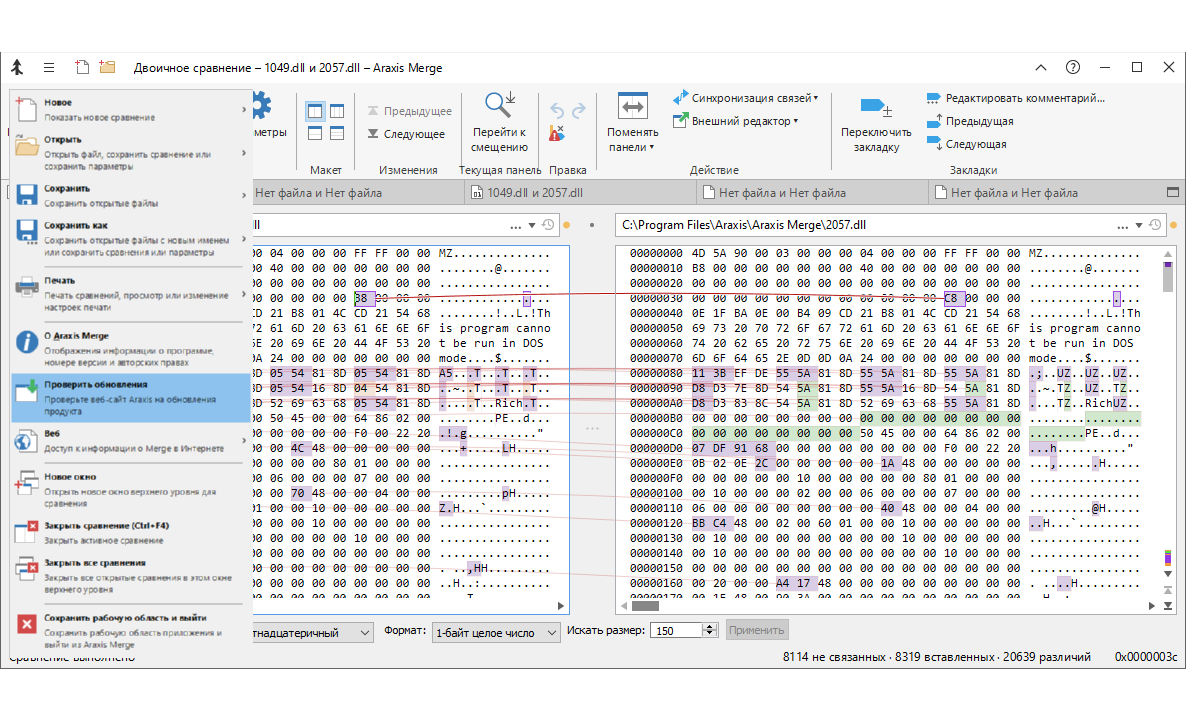Choose Сохранить как menu entry
Image resolution: width=1186 pixels, height=722 pixels.
(130, 238)
